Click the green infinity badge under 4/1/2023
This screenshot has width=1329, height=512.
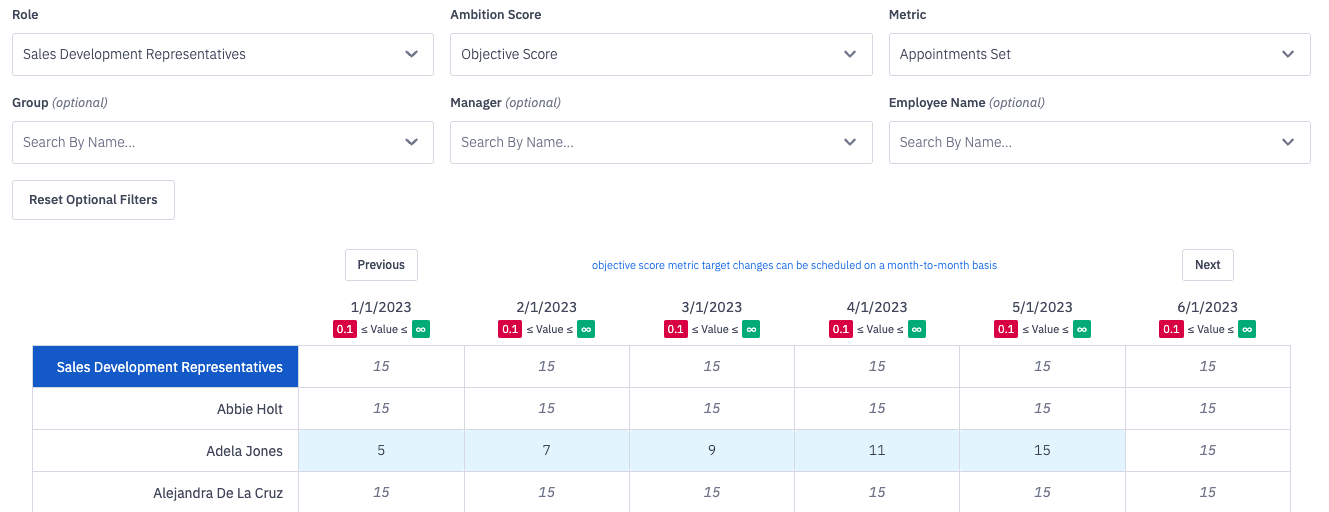pyautogui.click(x=917, y=329)
